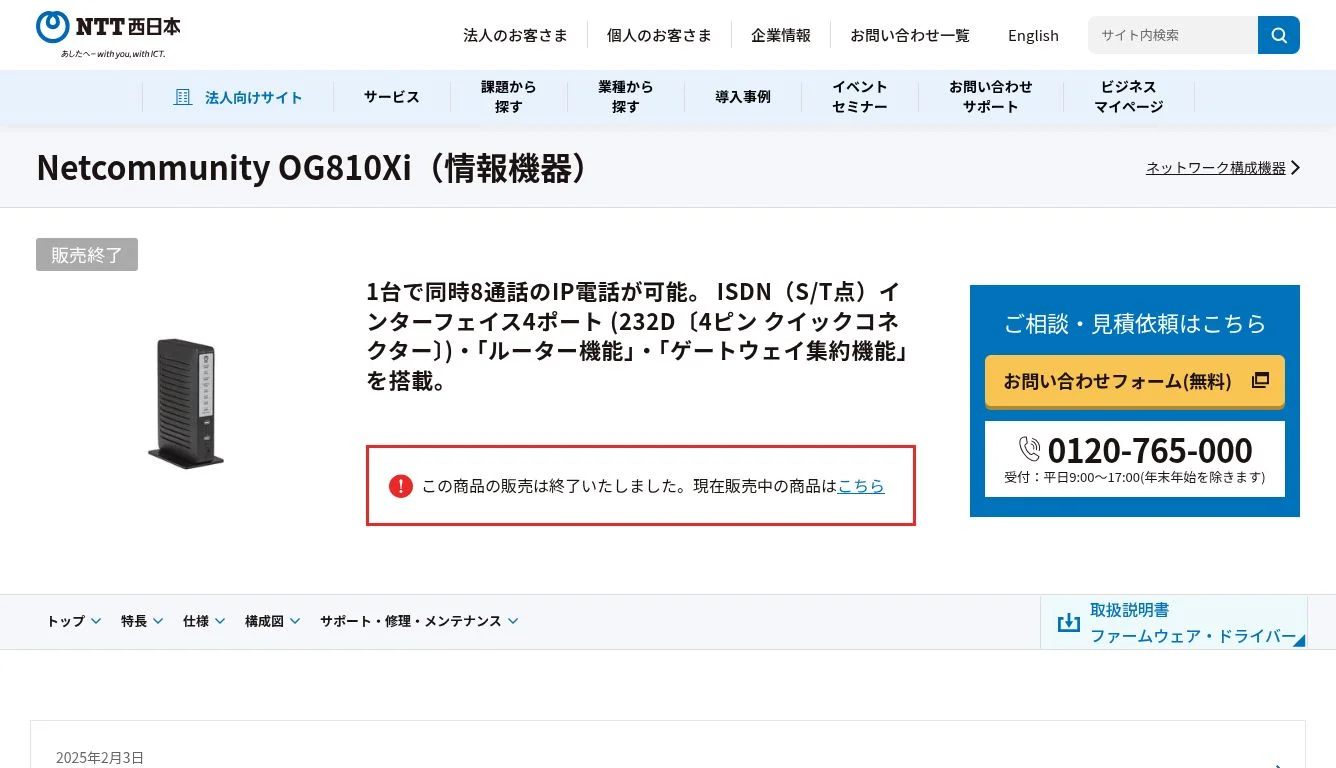Image resolution: width=1336 pixels, height=768 pixels.
Task: Click the arrow after ネットワーク構成機器
Action: click(x=1295, y=168)
